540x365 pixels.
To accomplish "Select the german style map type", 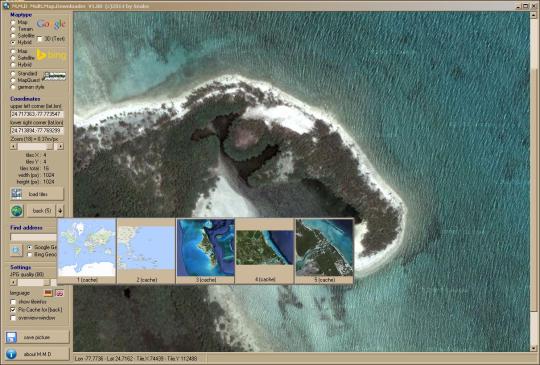I will click(13, 87).
